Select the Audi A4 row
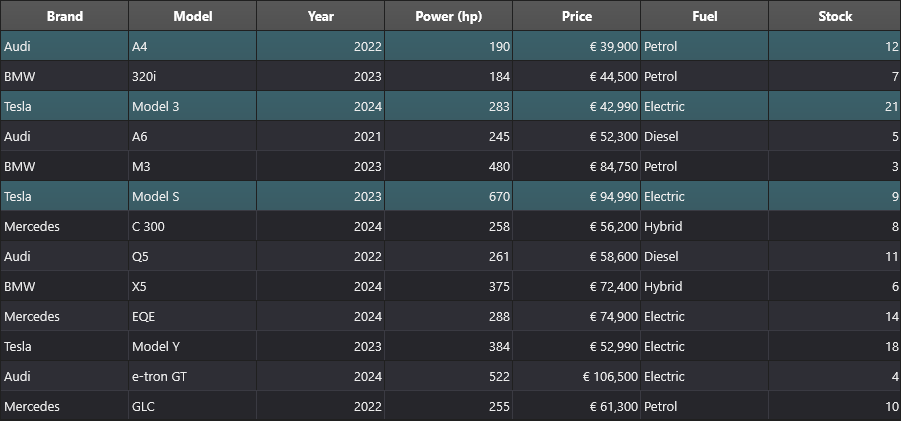The height and width of the screenshot is (421, 901). click(450, 46)
